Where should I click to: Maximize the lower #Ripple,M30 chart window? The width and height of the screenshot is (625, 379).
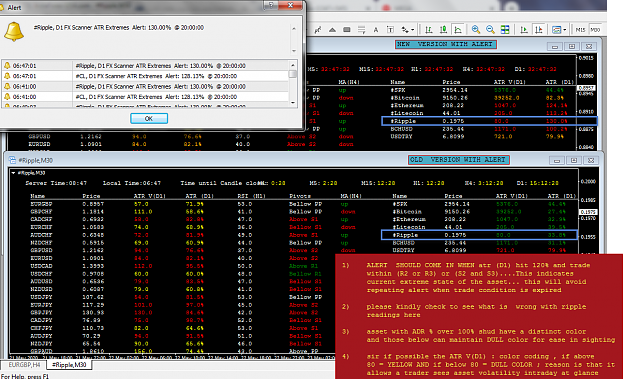pyautogui.click(x=574, y=160)
